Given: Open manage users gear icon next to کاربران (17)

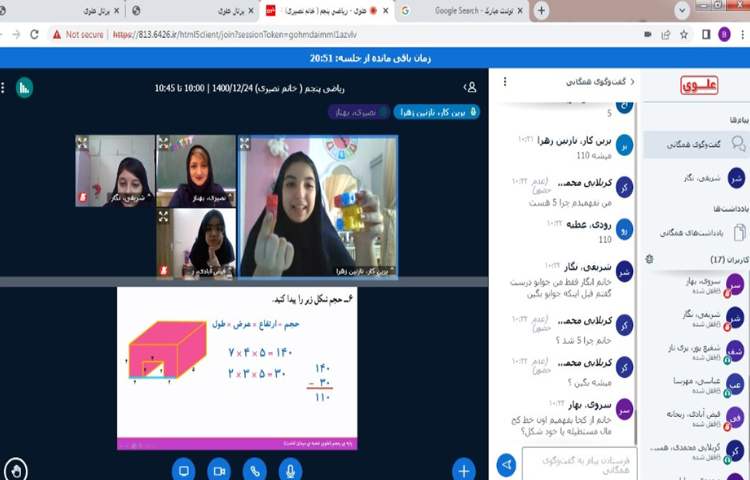Looking at the screenshot, I should click(x=649, y=259).
